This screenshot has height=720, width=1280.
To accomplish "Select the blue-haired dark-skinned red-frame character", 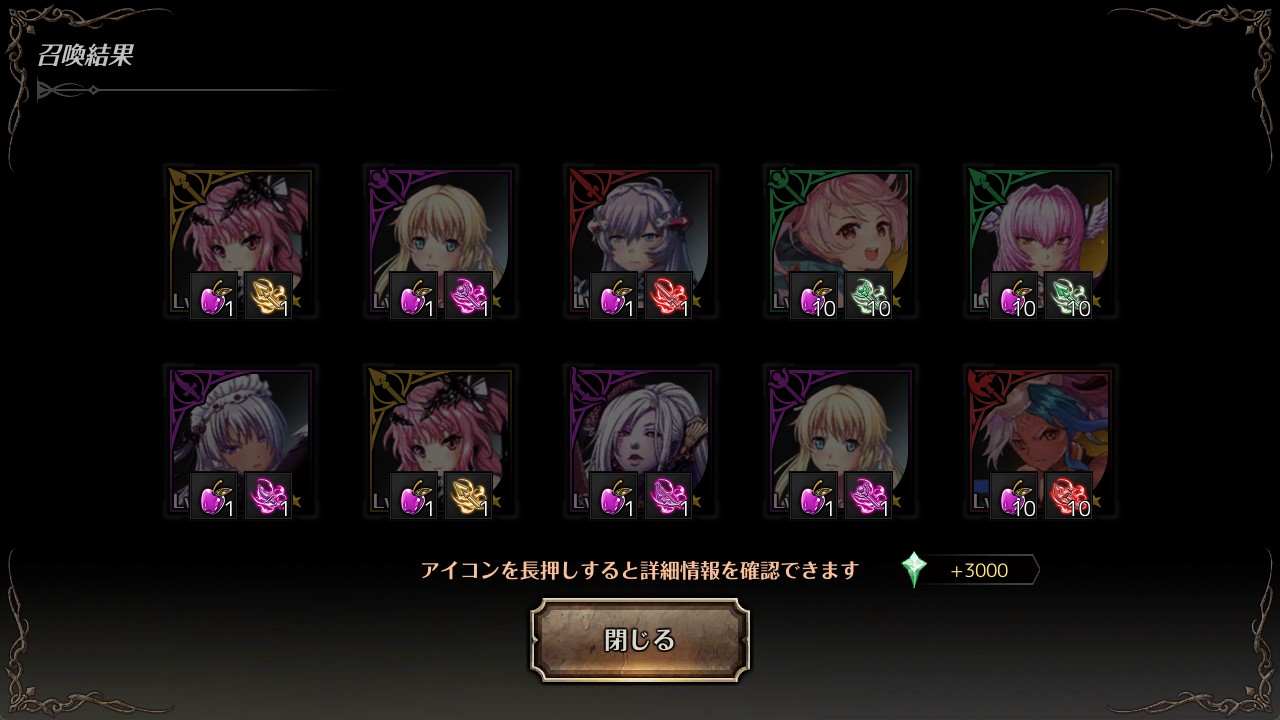I will 1040,442.
